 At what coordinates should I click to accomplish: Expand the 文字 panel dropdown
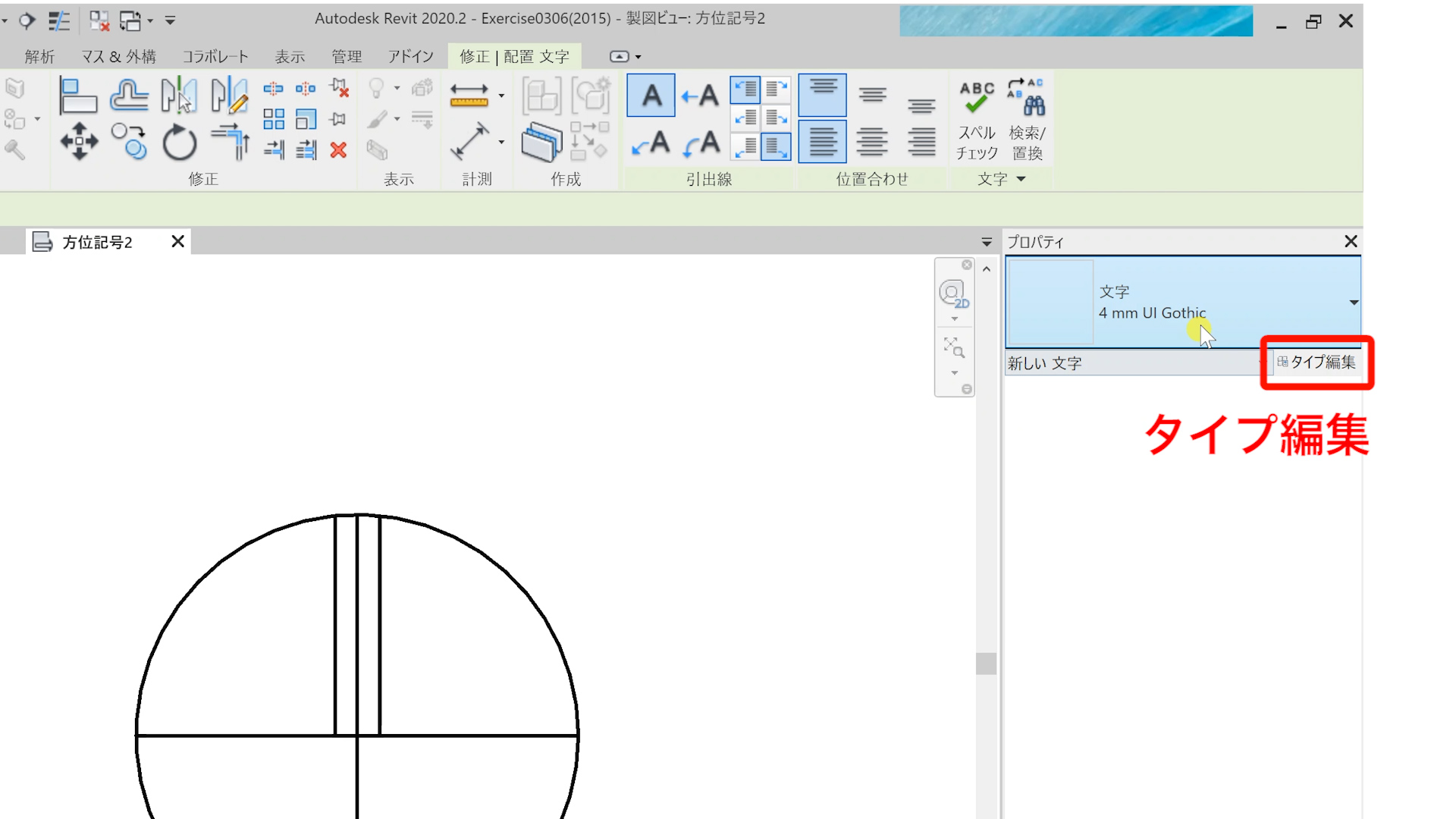[1021, 179]
